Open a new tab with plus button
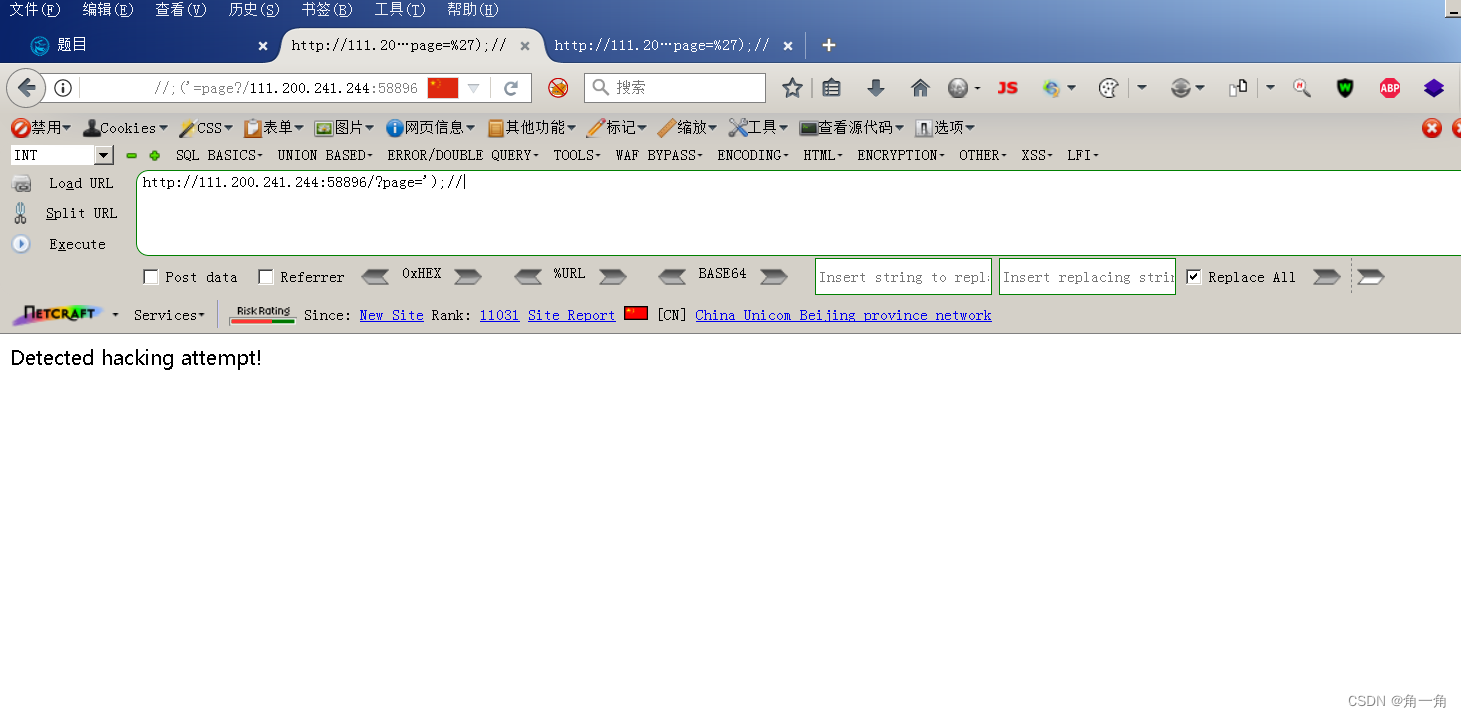The image size is (1461, 717). point(828,45)
